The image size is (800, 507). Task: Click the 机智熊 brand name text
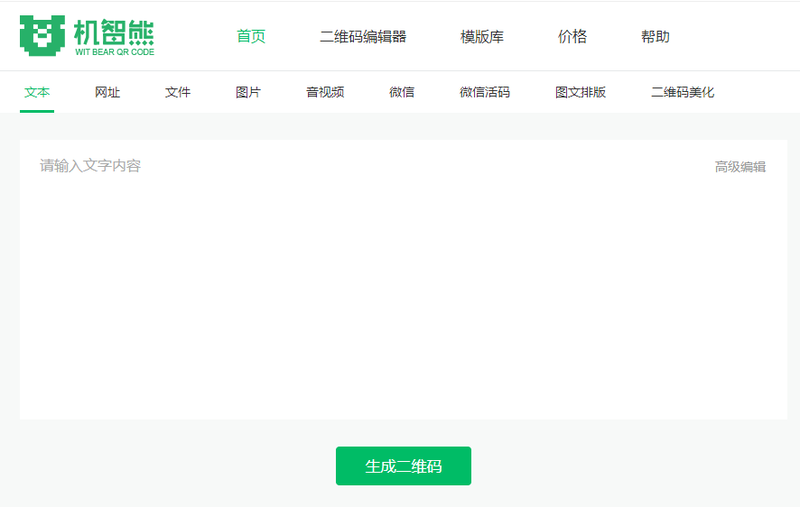coord(114,31)
